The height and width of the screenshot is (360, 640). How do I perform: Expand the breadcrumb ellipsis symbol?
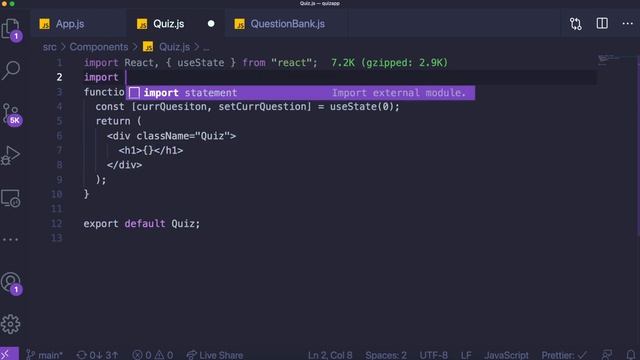coord(207,48)
